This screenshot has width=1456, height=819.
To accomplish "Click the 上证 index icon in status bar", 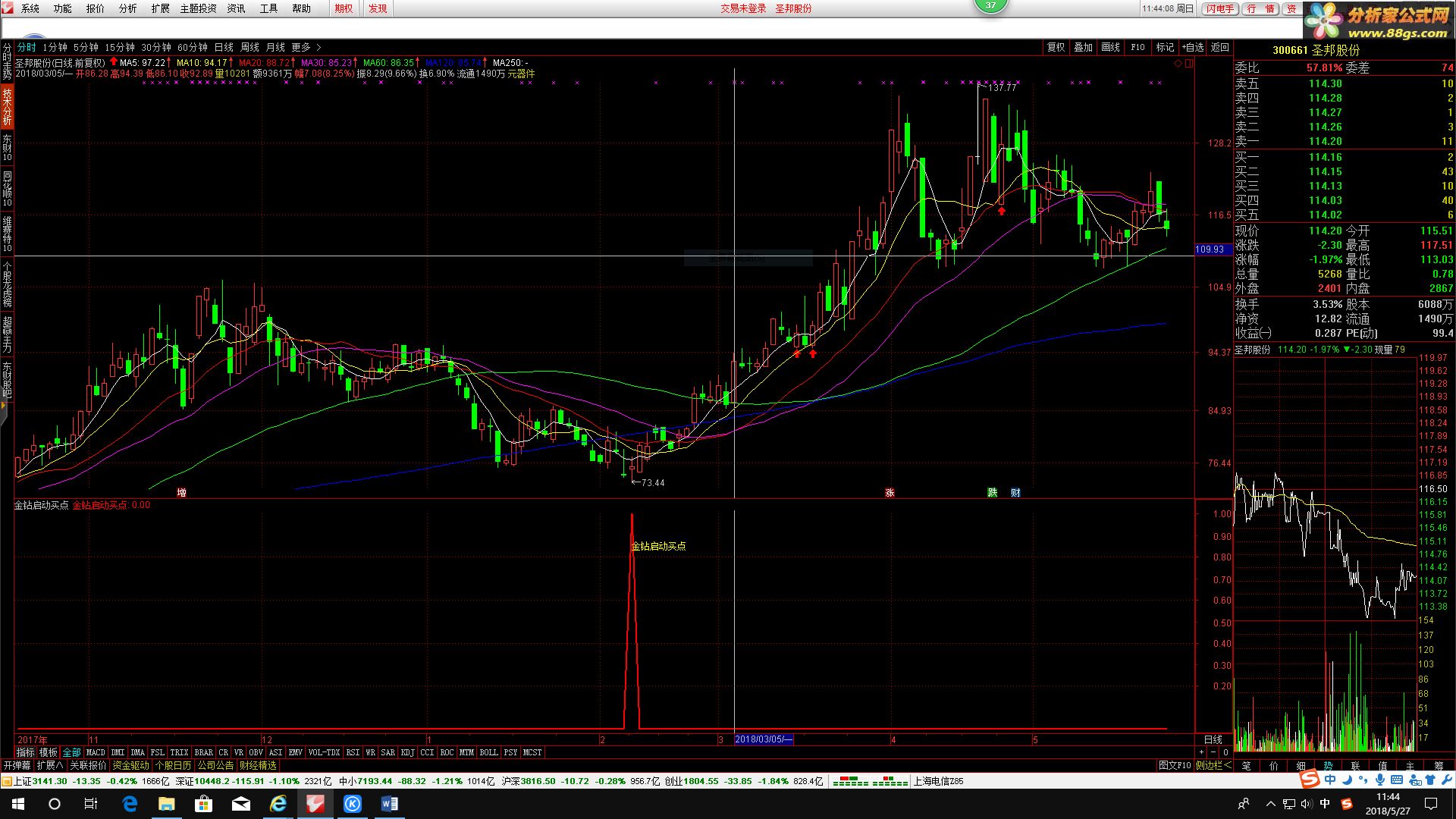I will click(x=7, y=780).
